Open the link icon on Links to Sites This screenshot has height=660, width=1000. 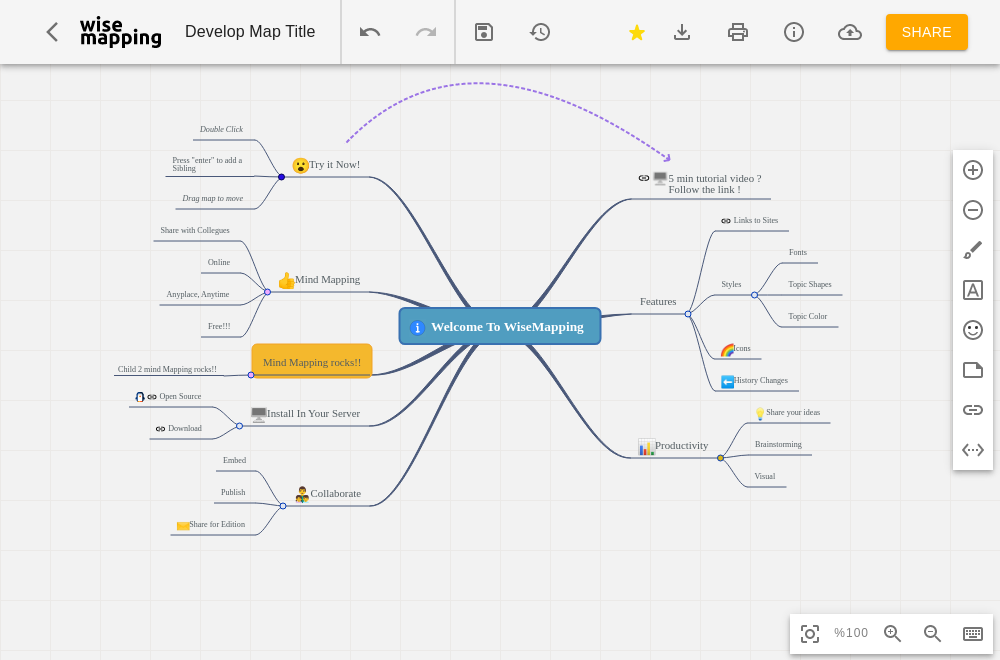[x=726, y=221]
